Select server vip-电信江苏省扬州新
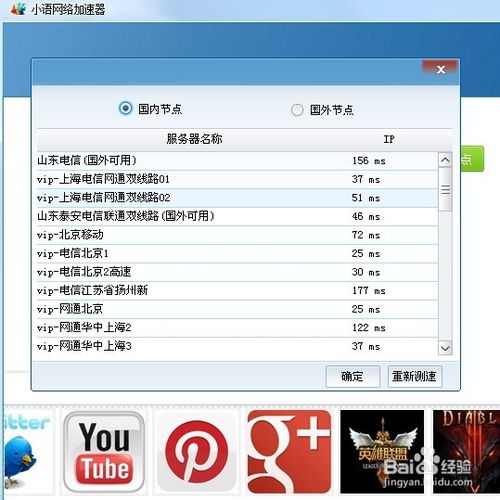This screenshot has height=500, width=500. click(237, 291)
